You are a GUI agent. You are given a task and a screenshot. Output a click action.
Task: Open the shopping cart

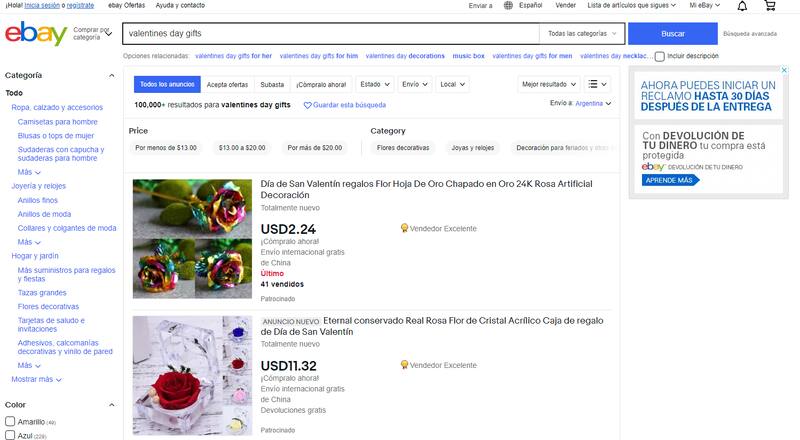coord(769,6)
